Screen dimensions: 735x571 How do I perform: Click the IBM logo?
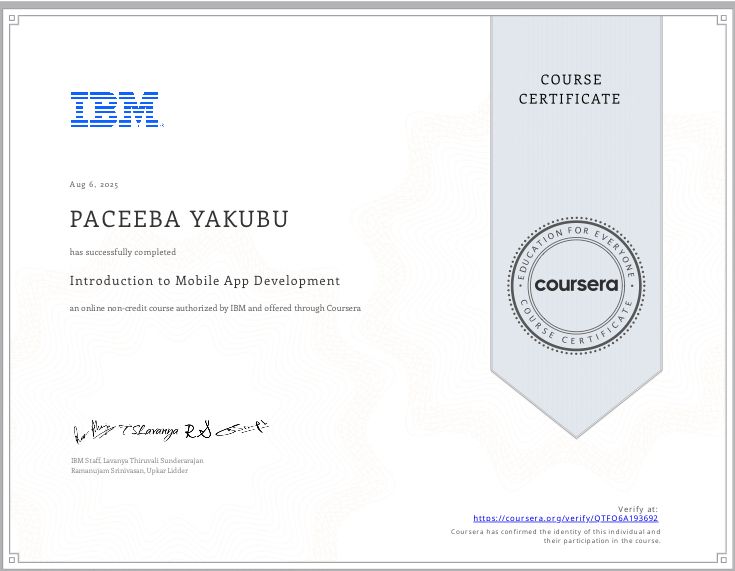coord(116,109)
